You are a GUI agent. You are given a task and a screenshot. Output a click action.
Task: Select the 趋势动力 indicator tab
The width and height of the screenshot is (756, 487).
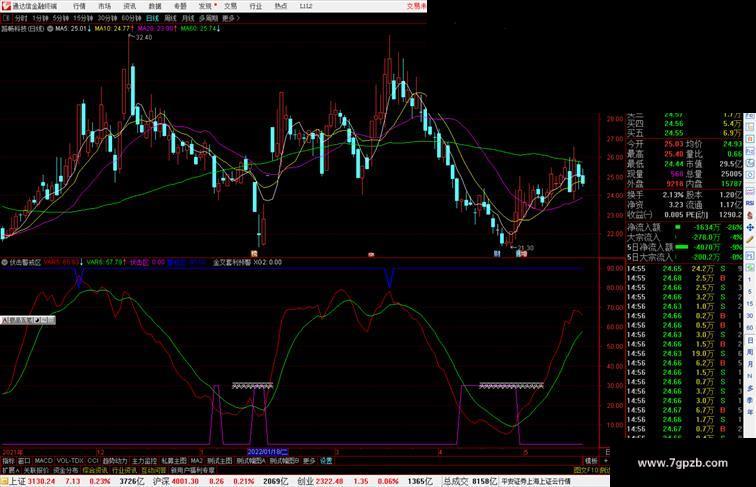tap(115, 461)
